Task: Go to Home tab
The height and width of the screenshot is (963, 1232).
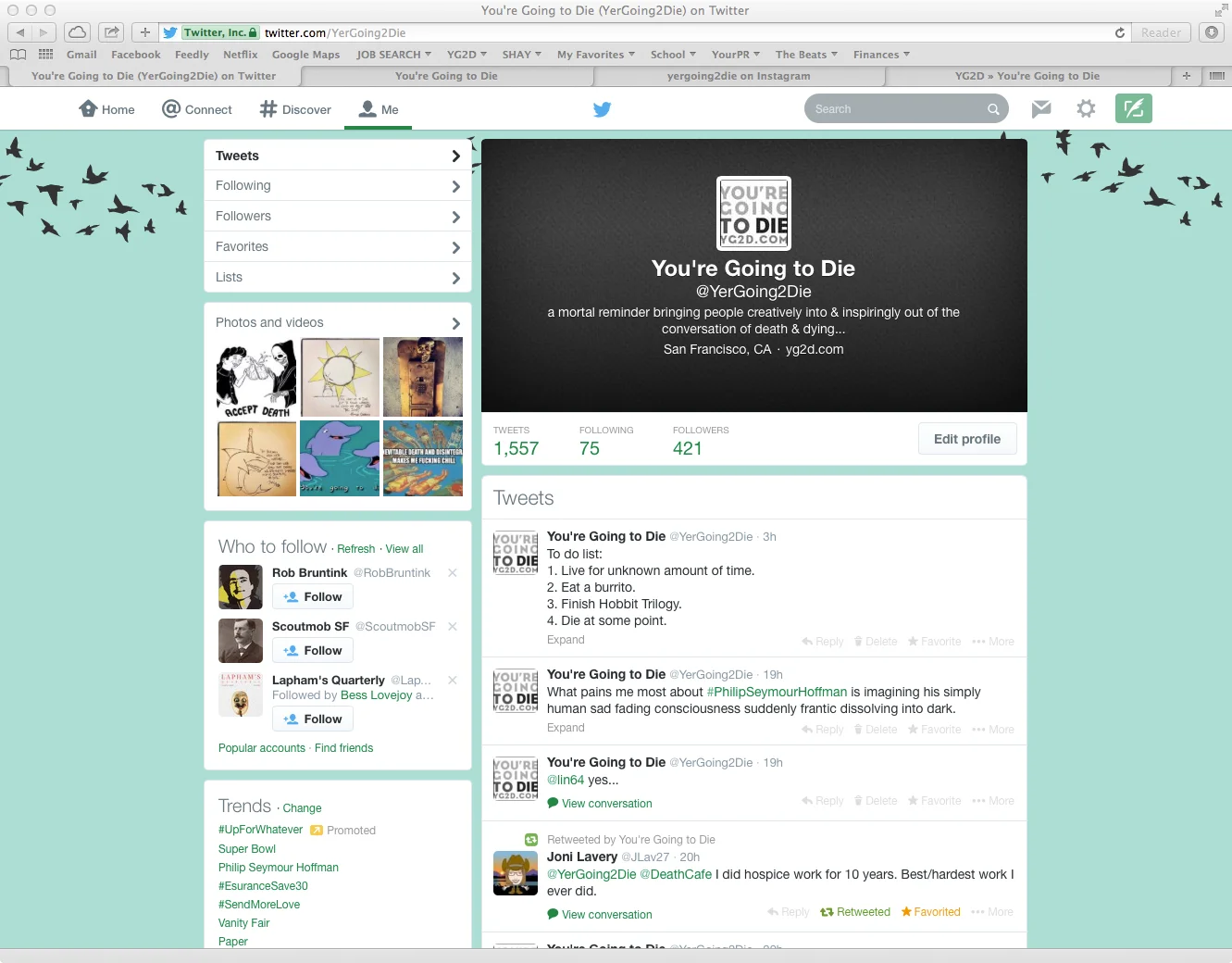Action: (x=107, y=109)
